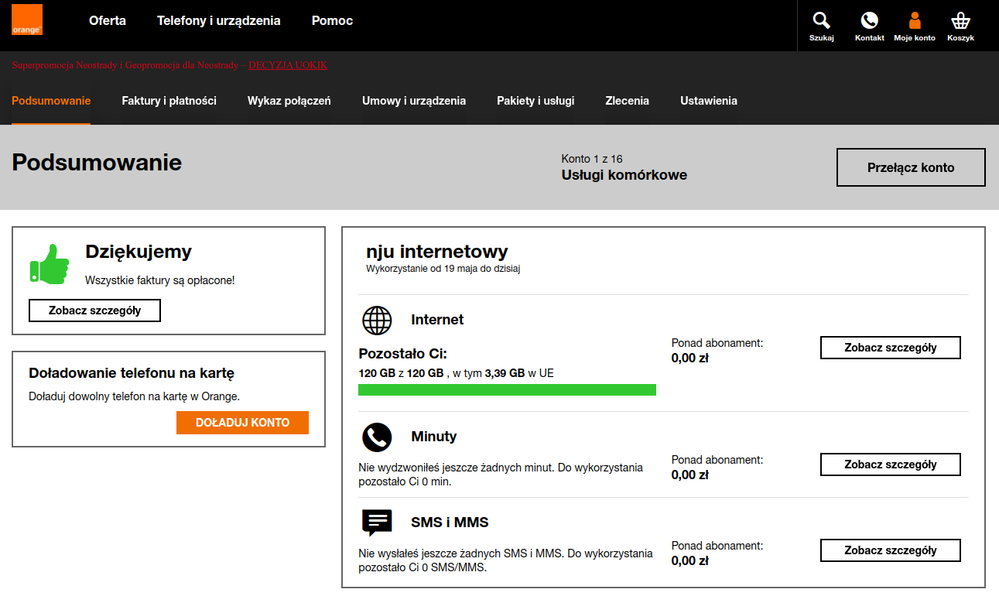Click Zobacz szczegóły in Internet row
The height and width of the screenshot is (597, 999).
click(890, 348)
